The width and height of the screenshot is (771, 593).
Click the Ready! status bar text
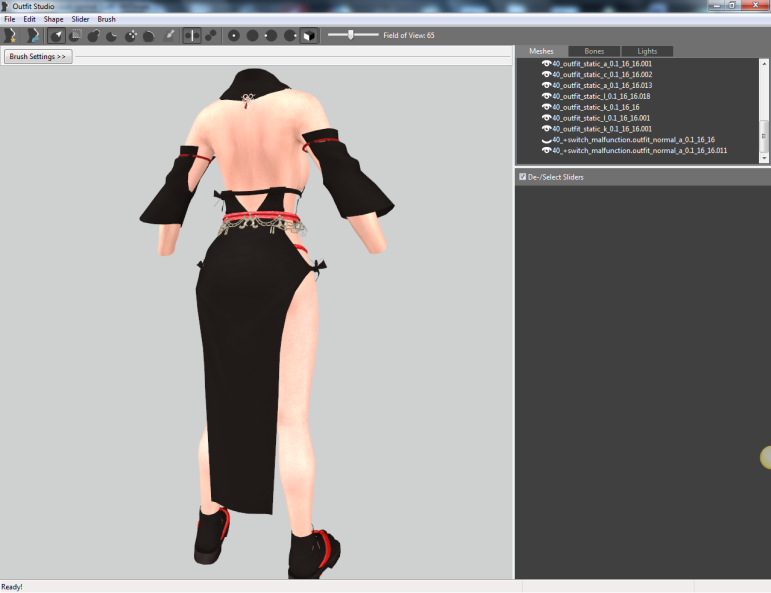[x=12, y=587]
